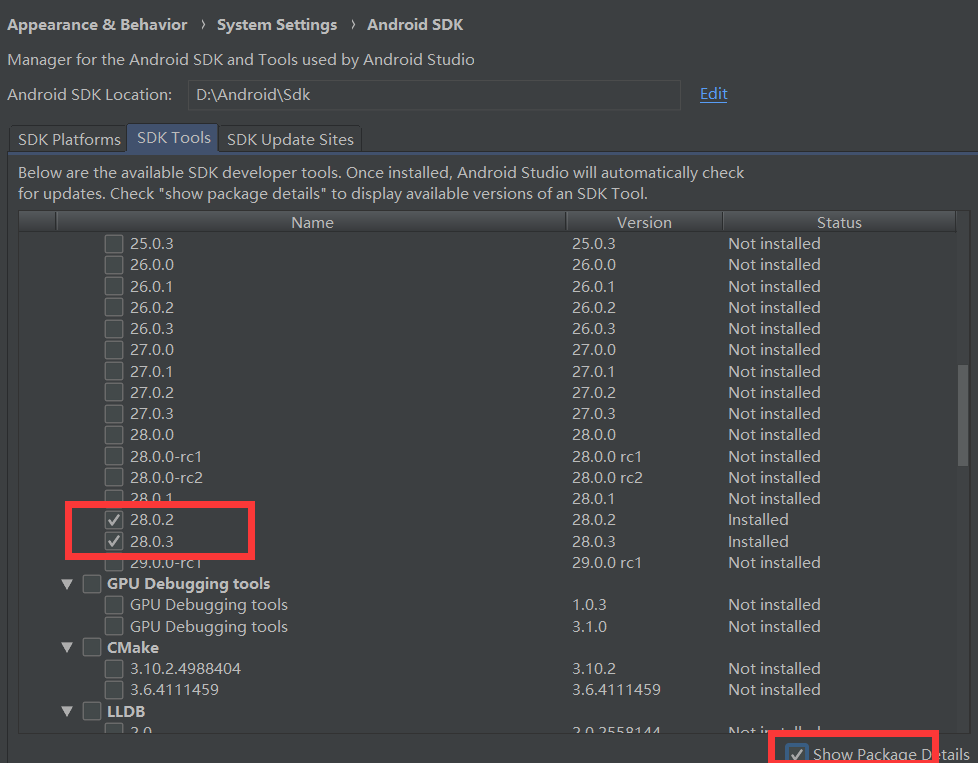978x763 pixels.
Task: Collapse the GPU Debugging tools group
Action: tap(66, 583)
